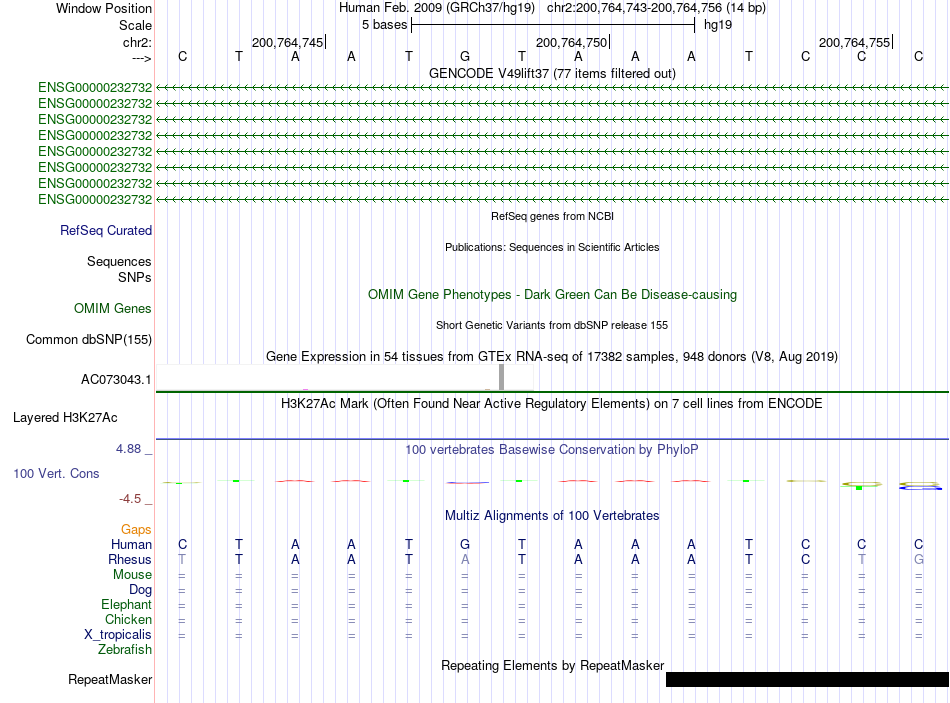Click the RepeatMasker track label
Screen dimensions: 950x703
tap(110, 680)
